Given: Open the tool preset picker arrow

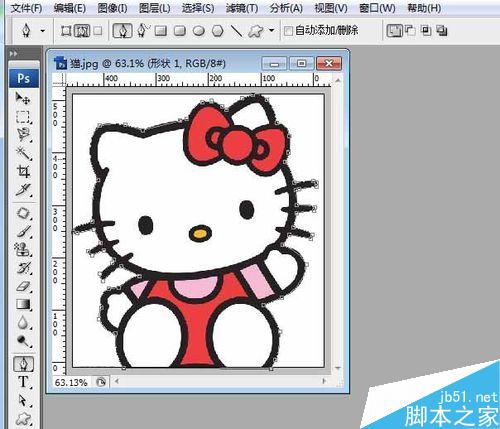Looking at the screenshot, I should click(43, 31).
